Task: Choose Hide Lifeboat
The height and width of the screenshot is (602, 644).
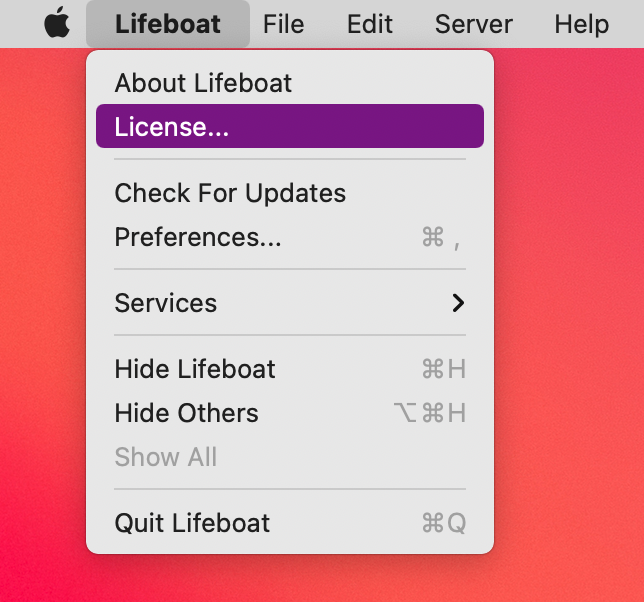Action: 195,369
